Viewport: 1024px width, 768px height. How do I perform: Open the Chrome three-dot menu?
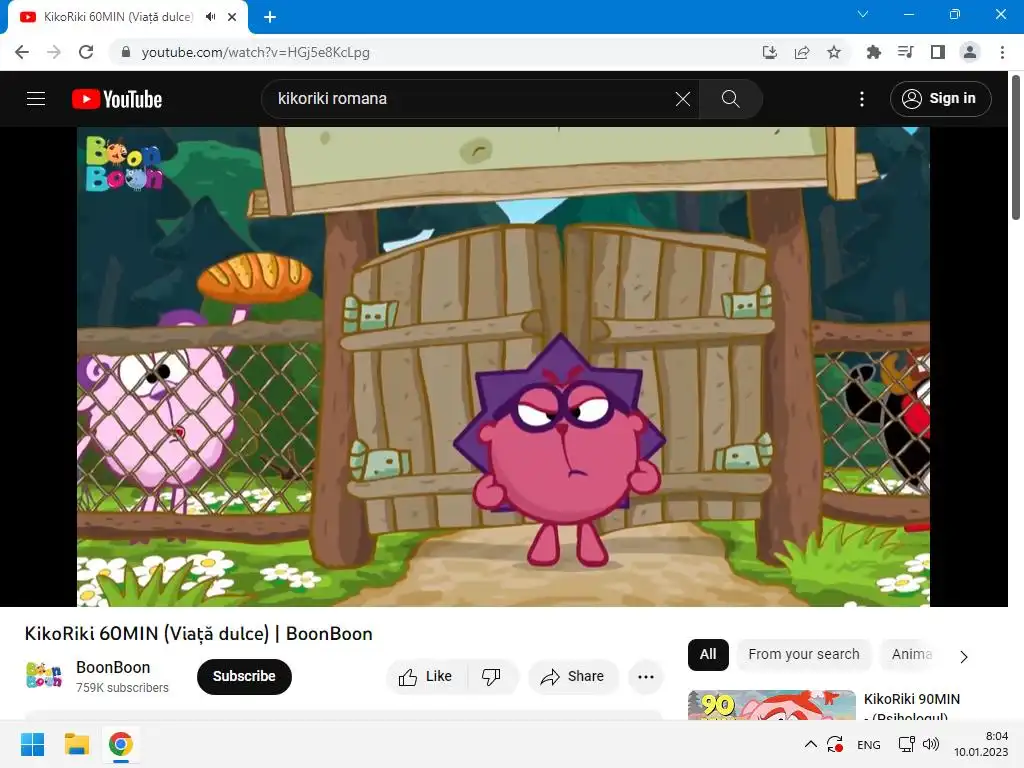click(x=1002, y=52)
